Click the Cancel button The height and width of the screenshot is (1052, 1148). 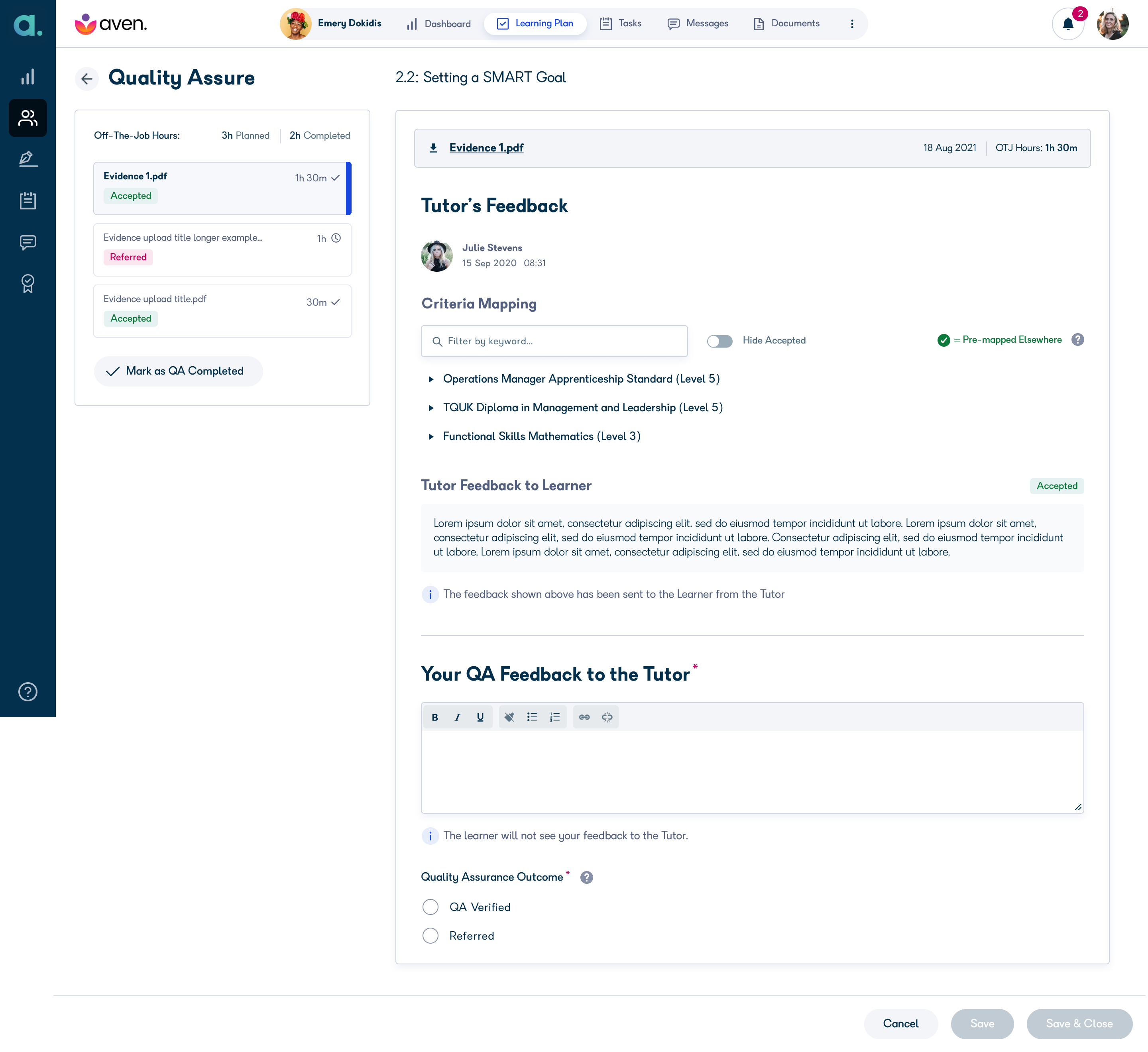pos(901,1024)
